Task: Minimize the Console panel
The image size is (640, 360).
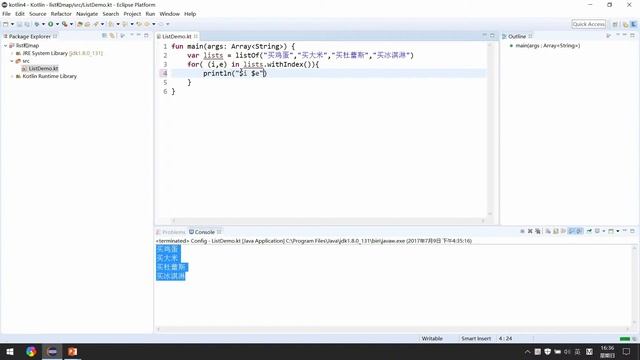Action: point(624,231)
